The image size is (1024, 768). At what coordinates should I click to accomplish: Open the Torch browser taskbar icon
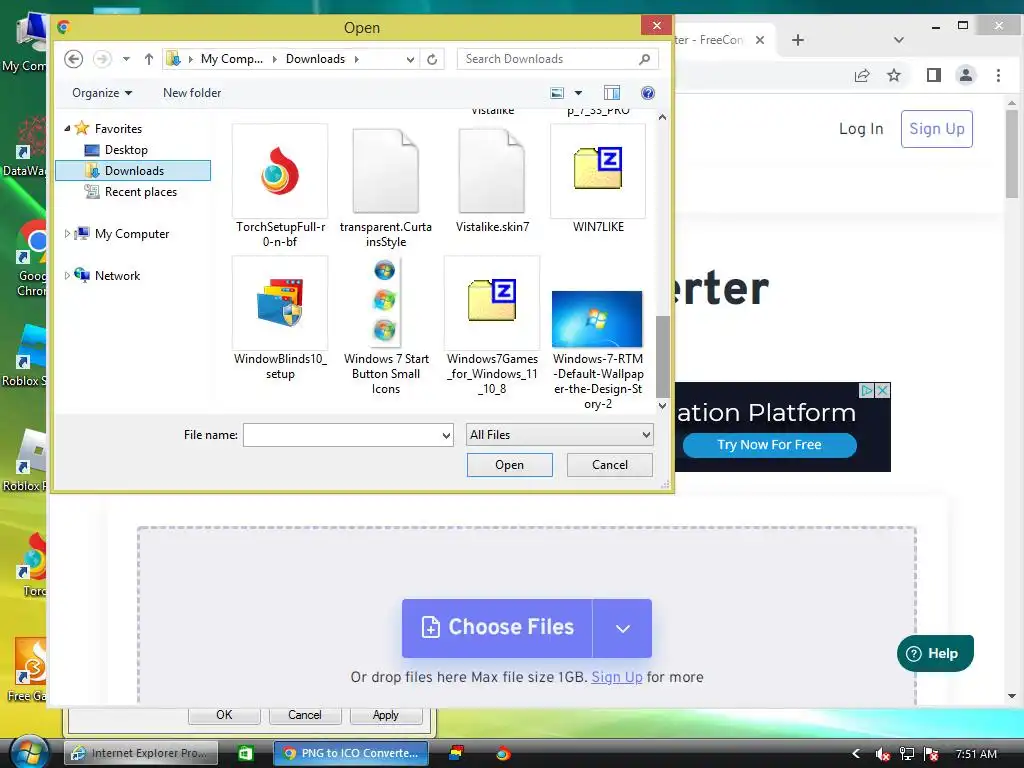[503, 754]
